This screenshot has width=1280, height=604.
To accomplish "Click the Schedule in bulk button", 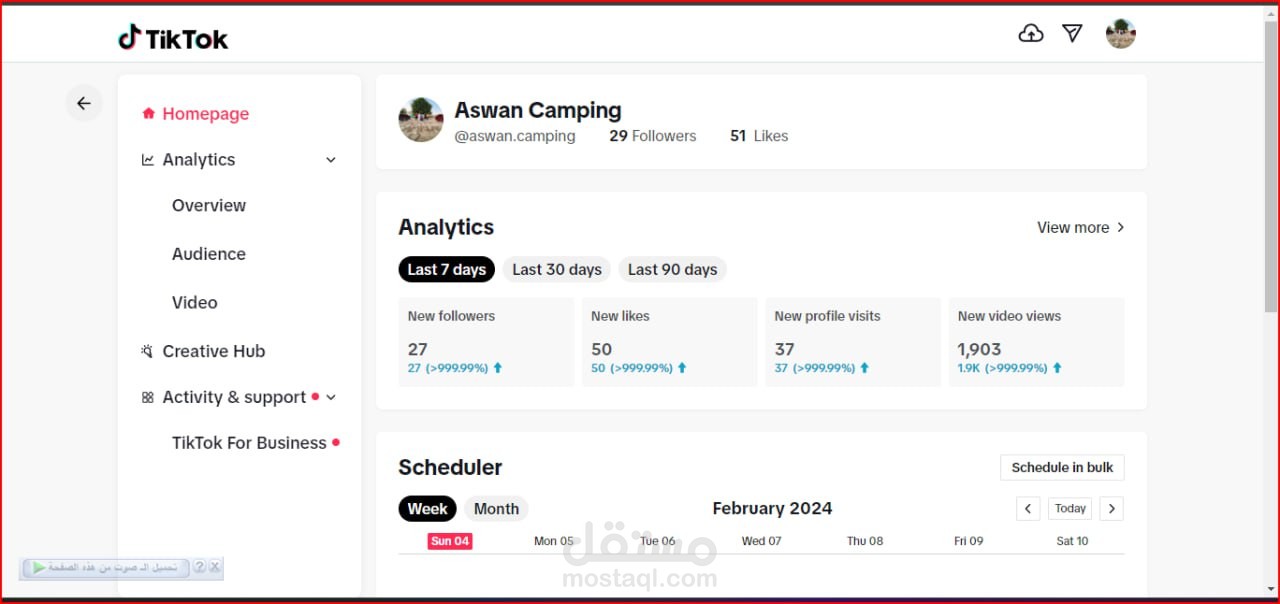I will (1062, 467).
